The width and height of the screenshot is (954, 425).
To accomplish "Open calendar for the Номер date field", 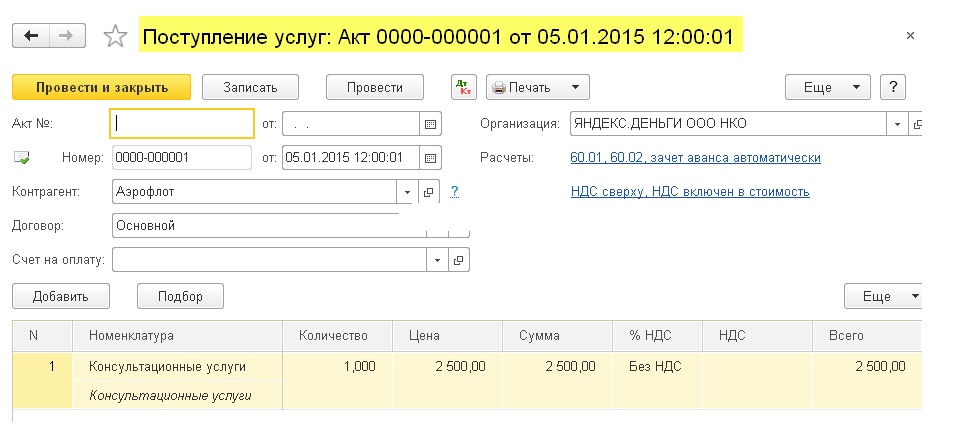I will pyautogui.click(x=430, y=157).
